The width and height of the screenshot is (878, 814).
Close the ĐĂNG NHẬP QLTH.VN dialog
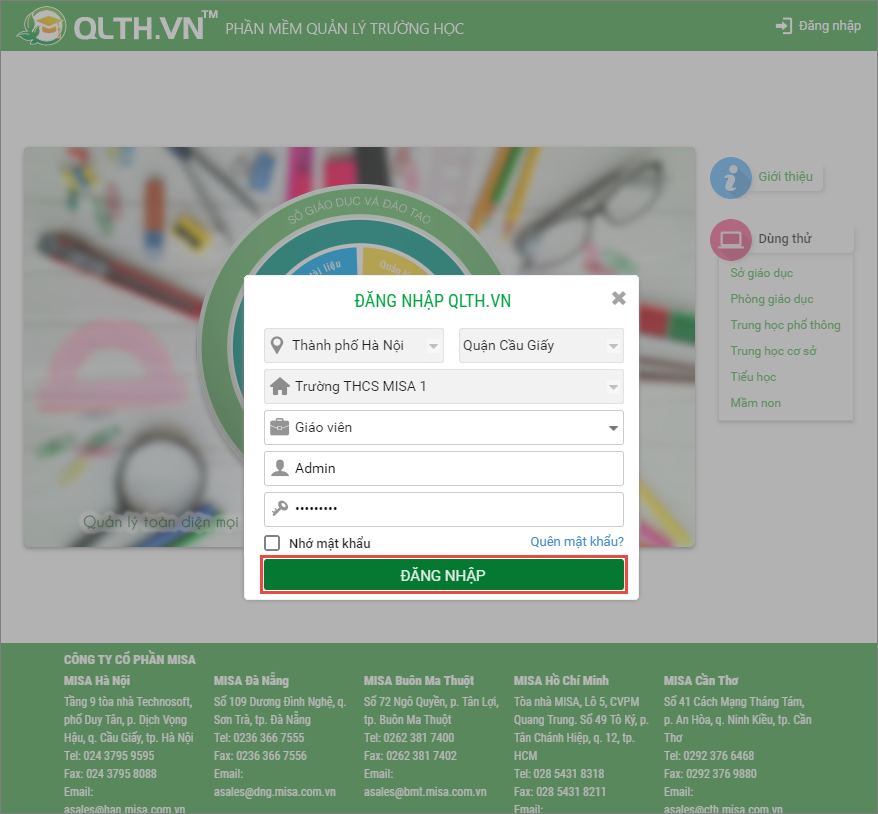618,298
